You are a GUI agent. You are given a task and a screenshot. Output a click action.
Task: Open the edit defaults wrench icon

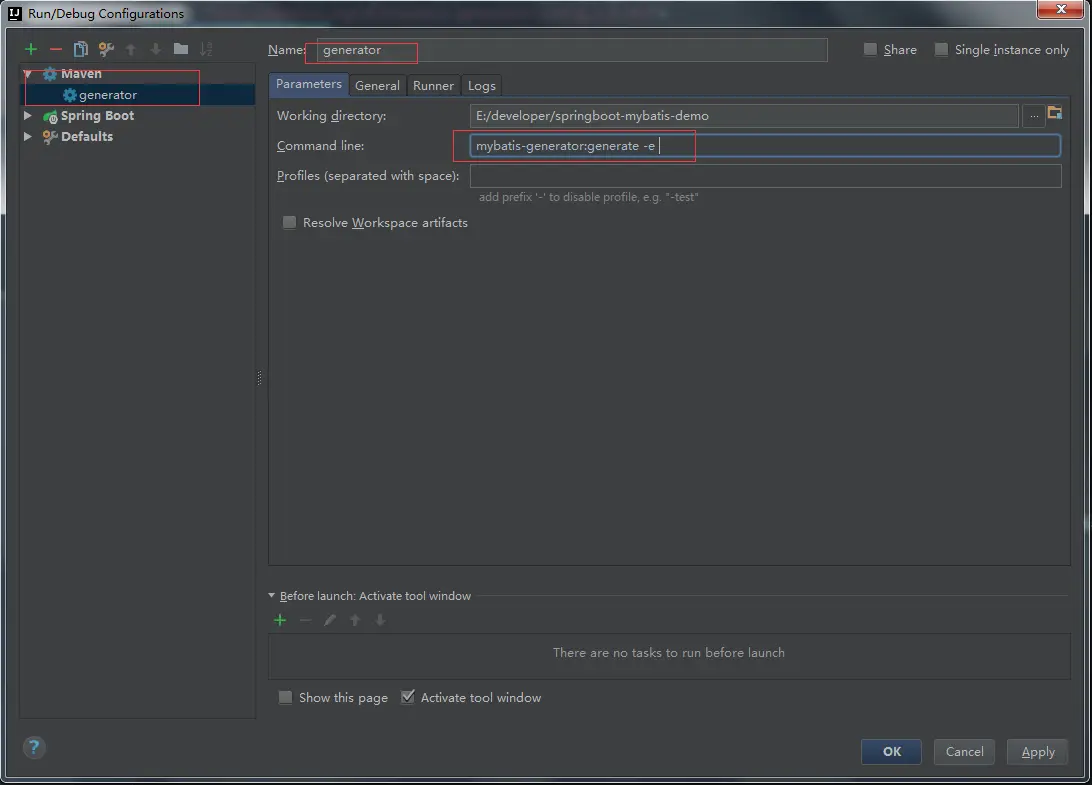coord(106,49)
